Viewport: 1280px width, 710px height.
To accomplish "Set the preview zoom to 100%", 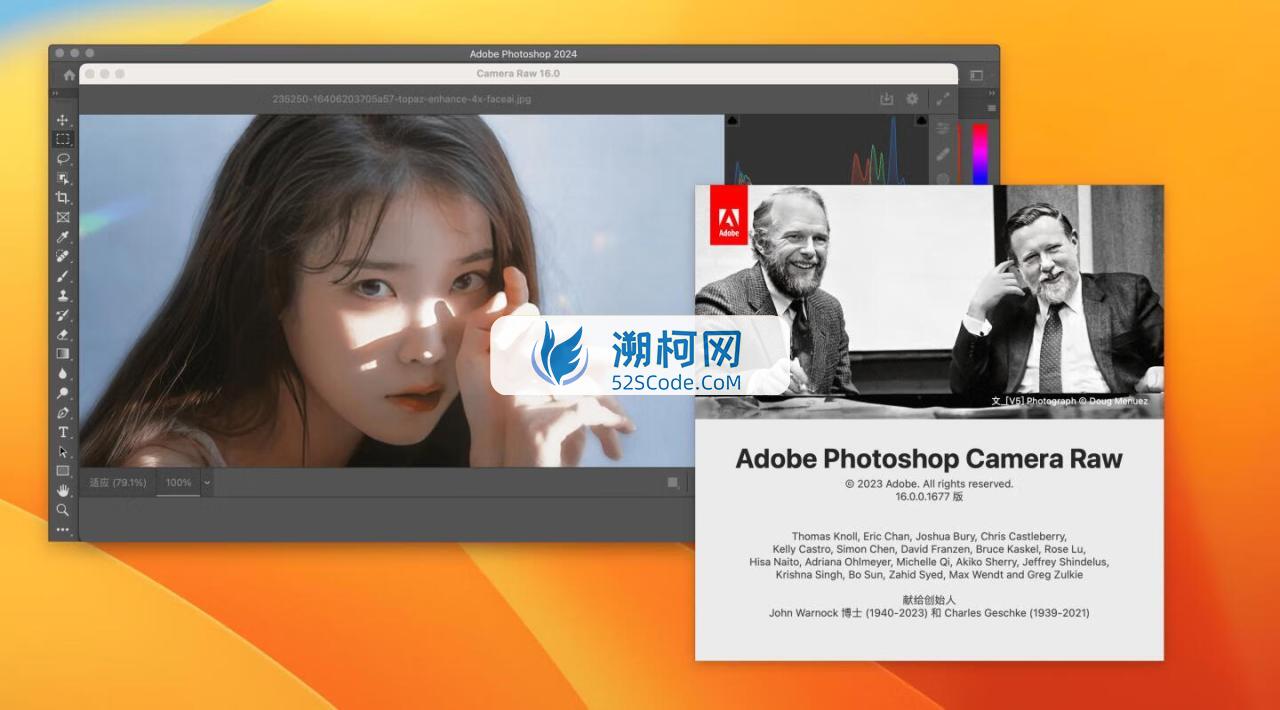I will click(x=178, y=482).
